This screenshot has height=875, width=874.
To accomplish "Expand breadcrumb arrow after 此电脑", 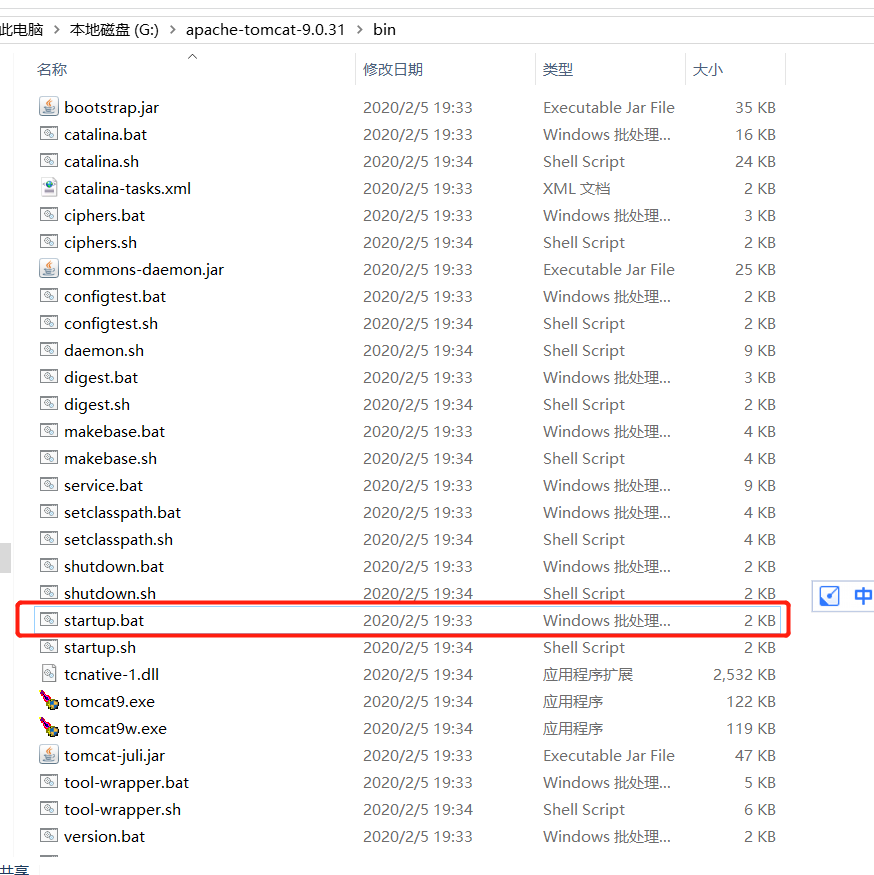I will click(56, 30).
